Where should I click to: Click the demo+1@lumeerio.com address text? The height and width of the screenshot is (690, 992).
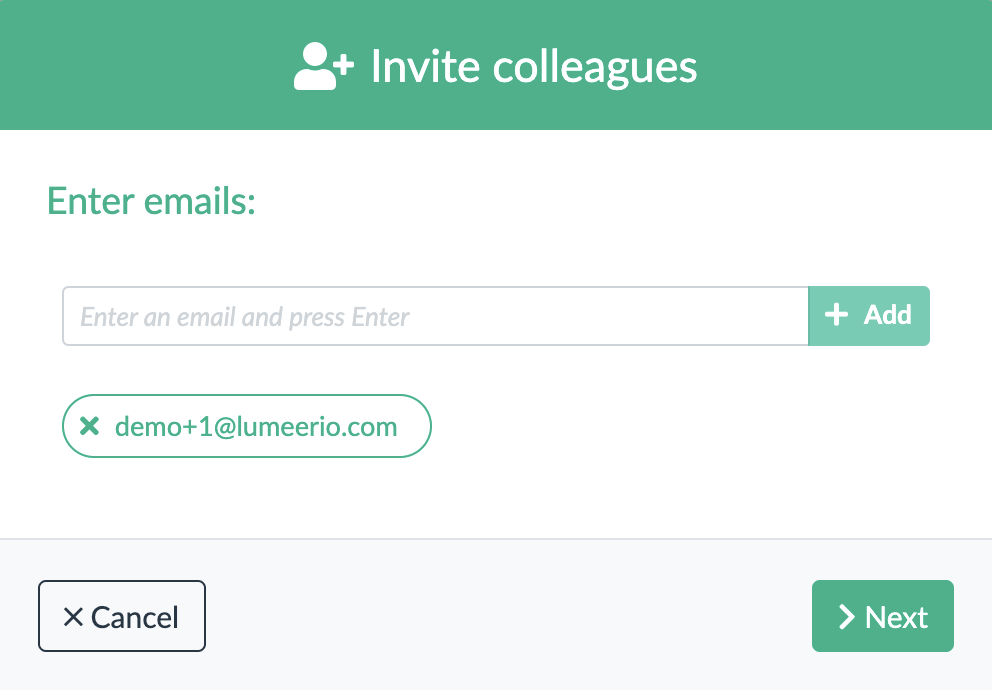pyautogui.click(x=256, y=427)
